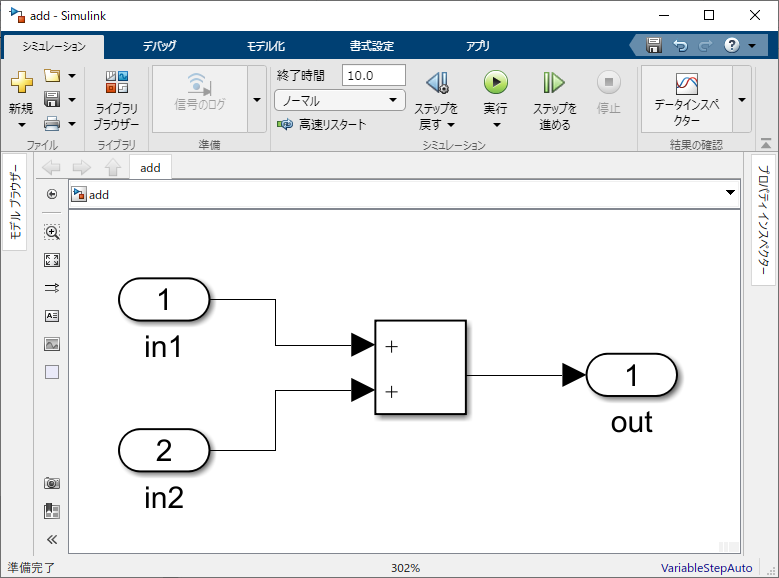Enable fast restart option

pyautogui.click(x=321, y=124)
